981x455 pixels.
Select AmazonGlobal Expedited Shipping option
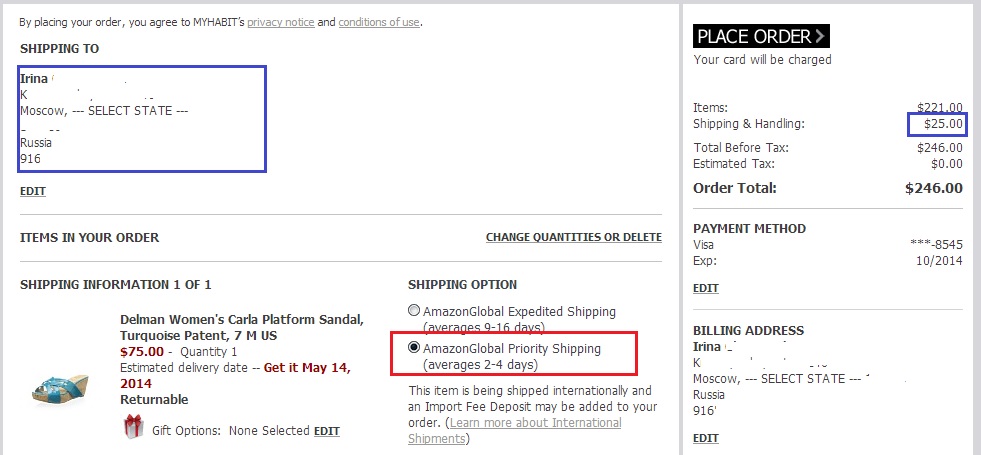point(414,312)
